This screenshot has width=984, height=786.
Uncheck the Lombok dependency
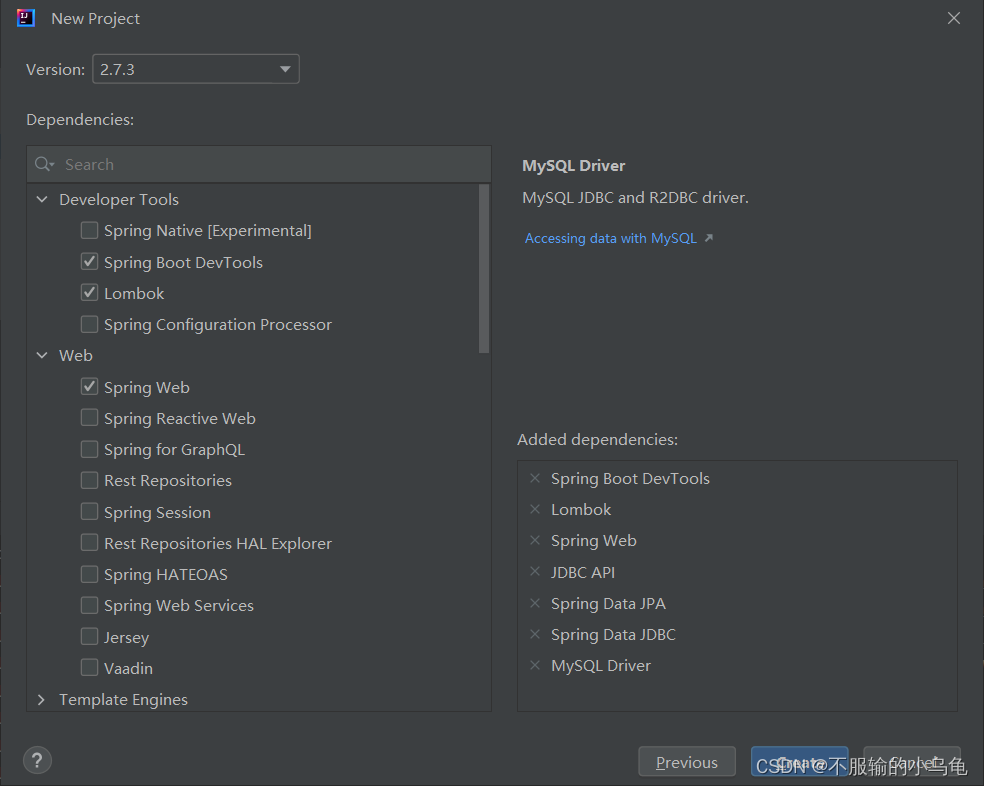(89, 293)
